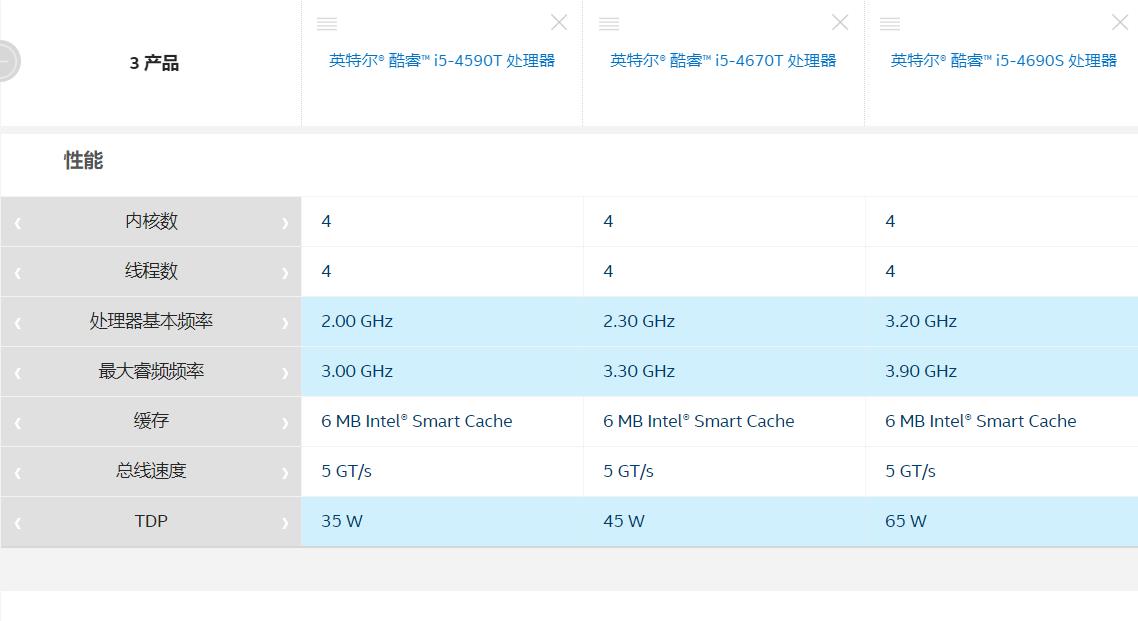
Task: Click the drag handle above i5-4590T column
Action: 326,22
